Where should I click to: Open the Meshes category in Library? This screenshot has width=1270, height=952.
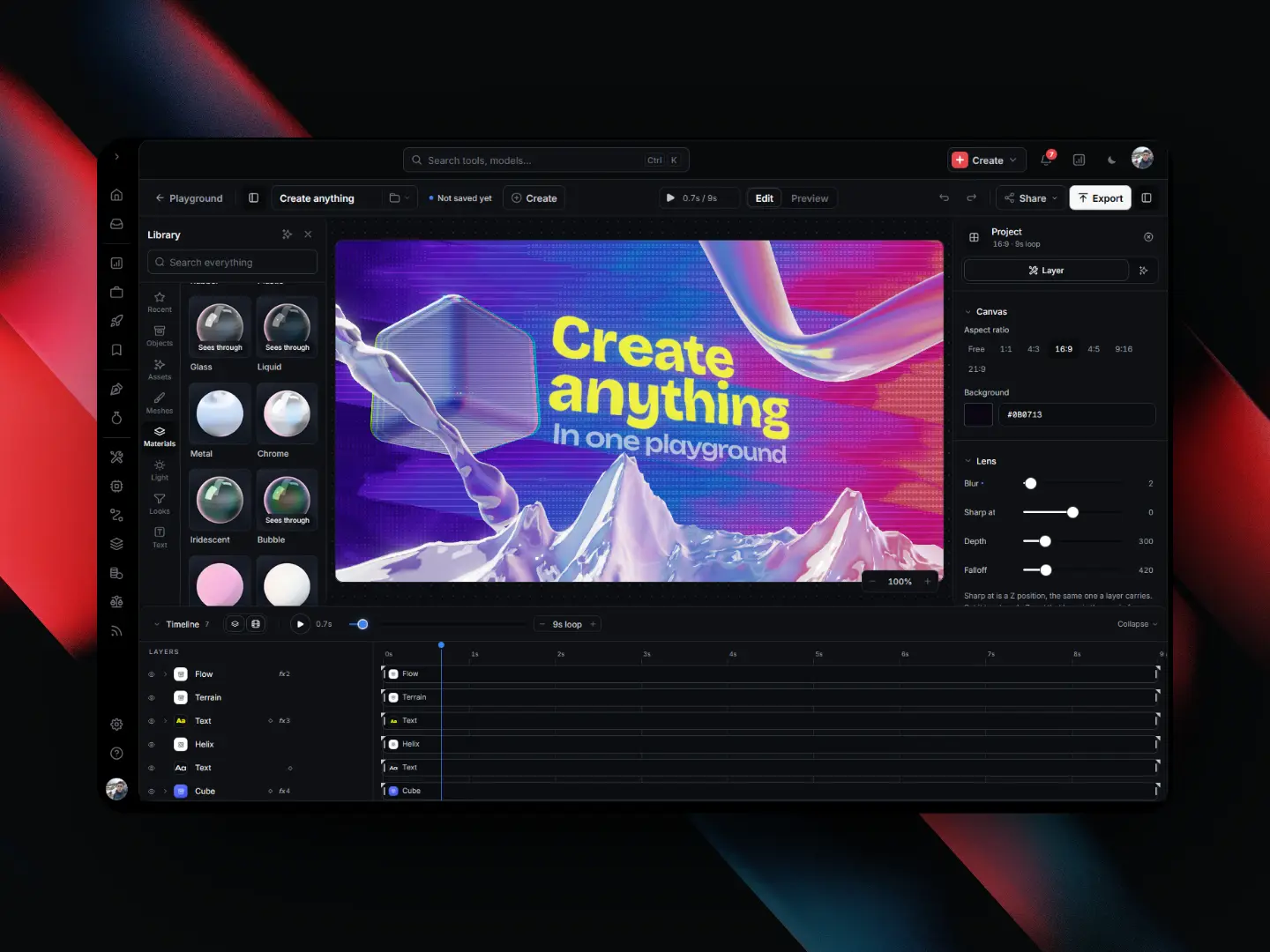click(160, 403)
